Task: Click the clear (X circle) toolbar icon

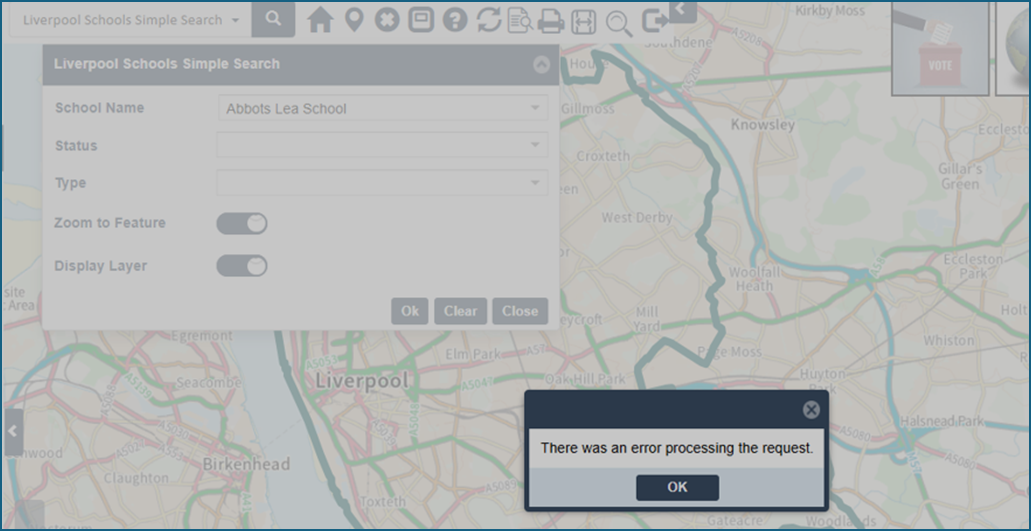Action: tap(387, 20)
